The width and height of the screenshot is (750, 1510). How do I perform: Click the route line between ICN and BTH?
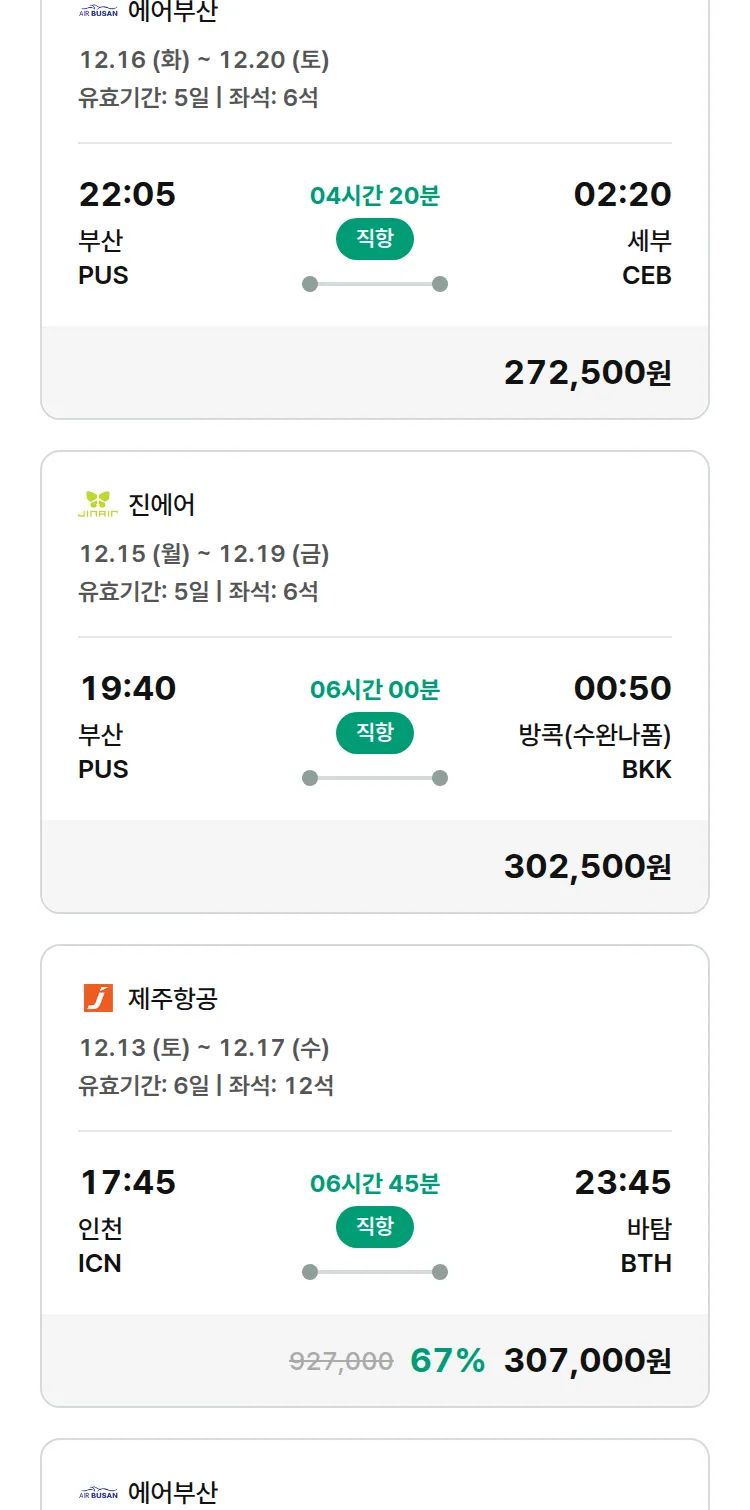tap(374, 1272)
